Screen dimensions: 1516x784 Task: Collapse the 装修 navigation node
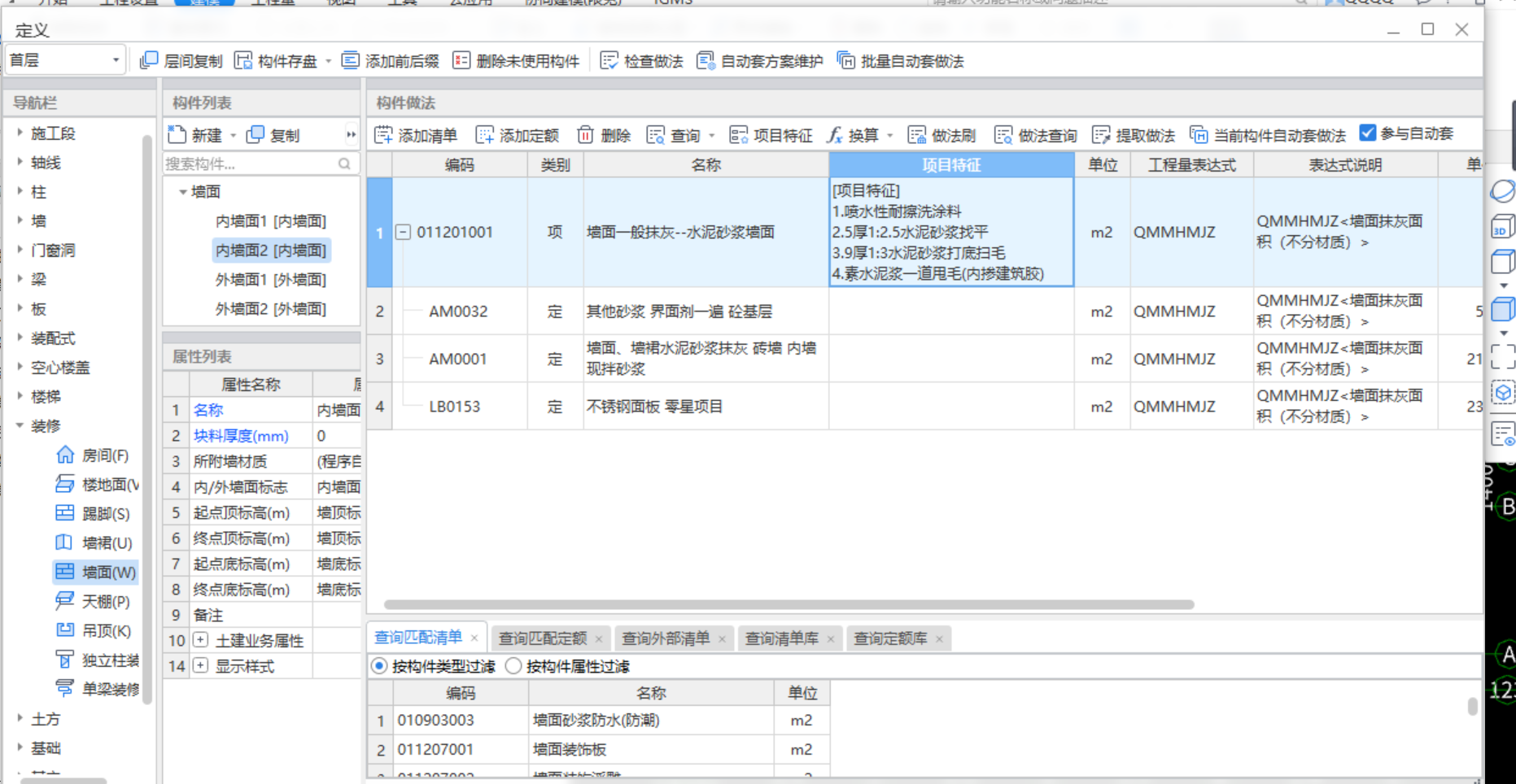[20, 425]
